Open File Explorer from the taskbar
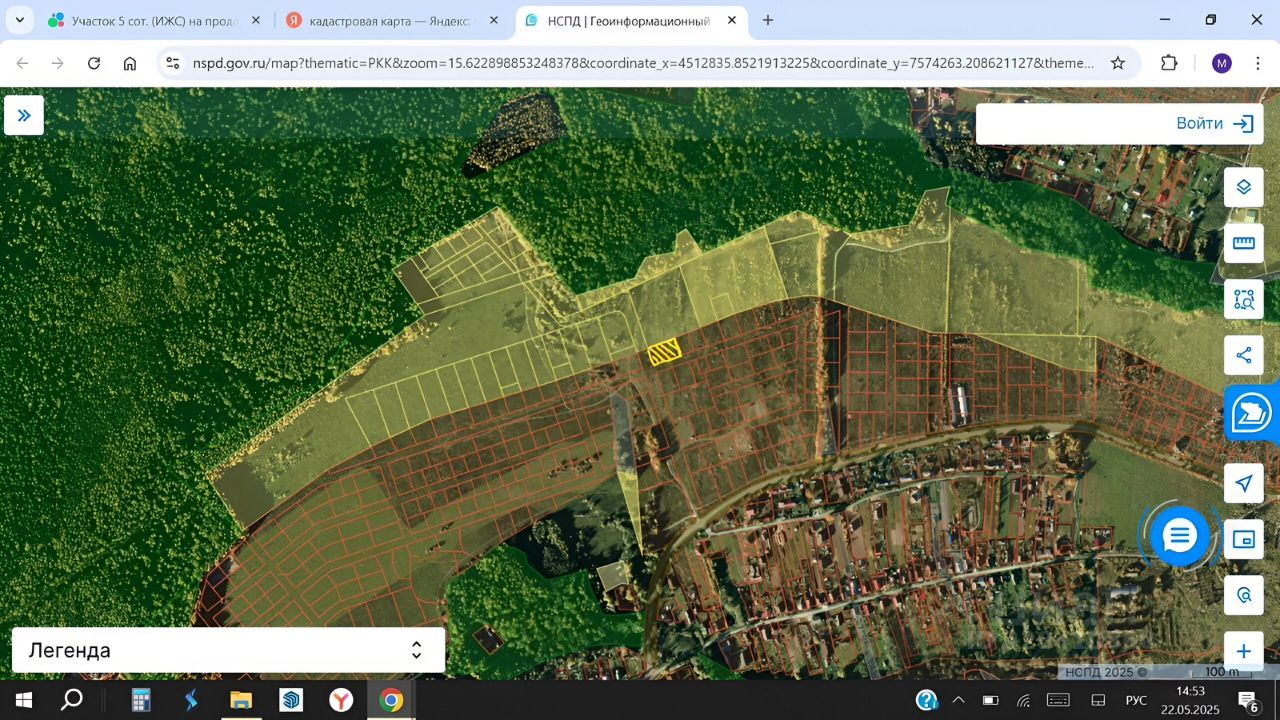 241,700
